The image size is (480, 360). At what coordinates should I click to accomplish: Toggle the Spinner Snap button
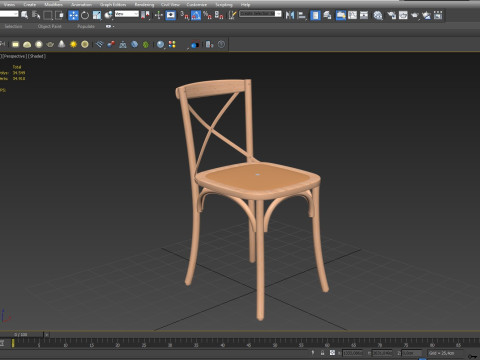tap(219, 15)
